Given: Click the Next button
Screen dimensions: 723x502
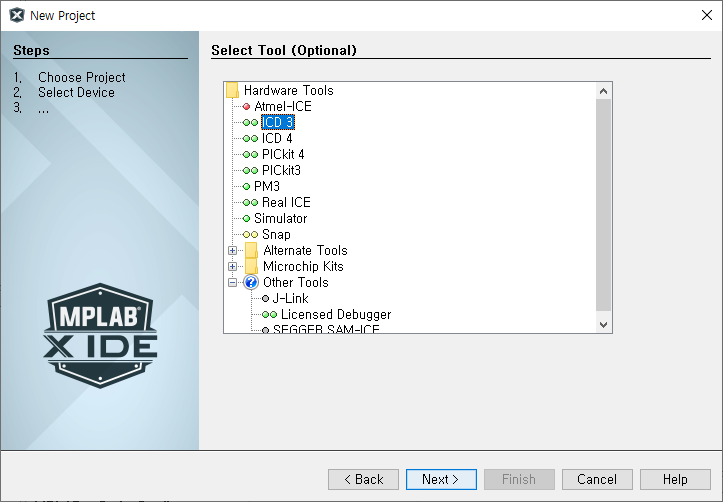Looking at the screenshot, I should (x=441, y=479).
